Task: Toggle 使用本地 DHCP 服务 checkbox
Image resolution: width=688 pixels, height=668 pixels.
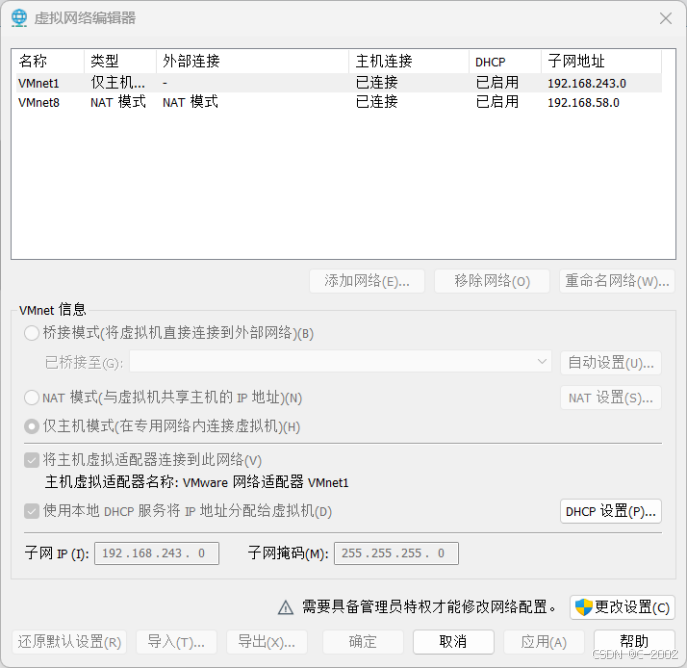Action: [32, 511]
